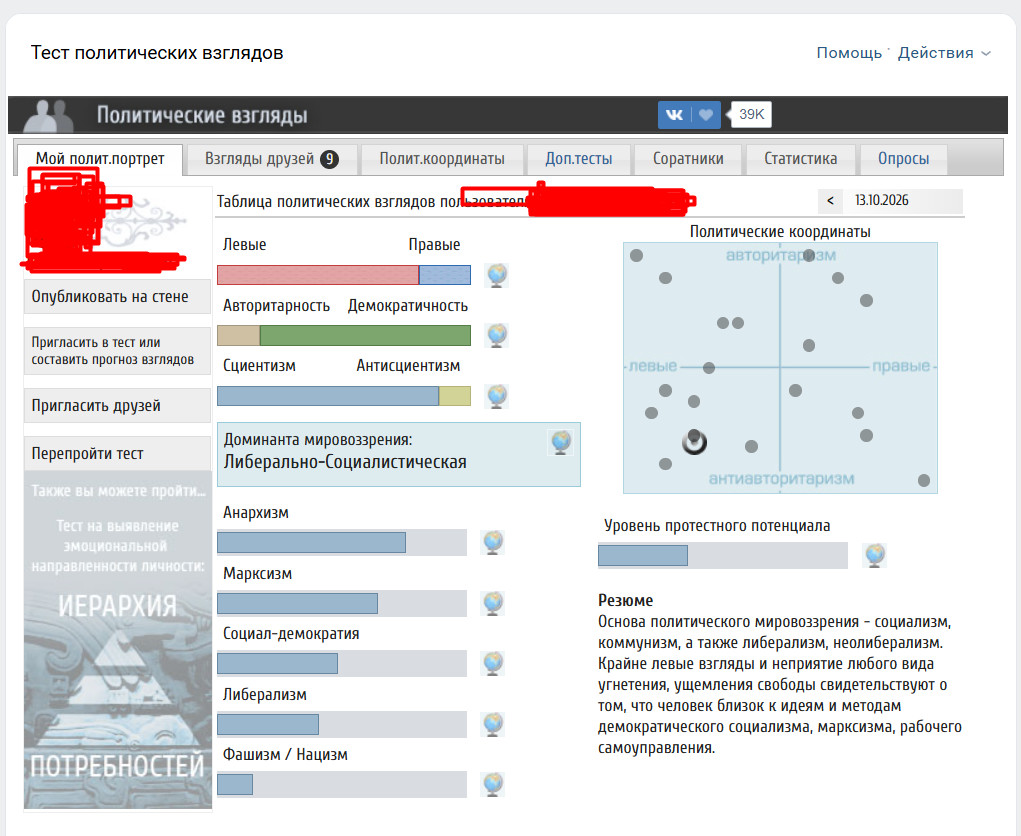Image resolution: width=1021 pixels, height=836 pixels.
Task: Switch to the Взгляды друзей tab
Action: pos(272,159)
